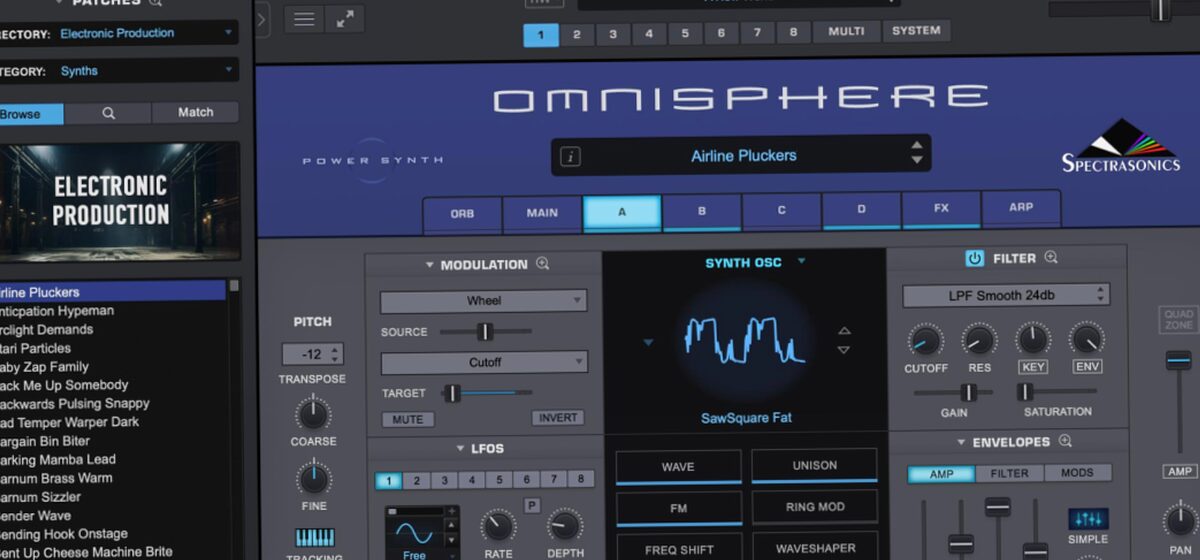Switch to layer B tab
1200x560 pixels.
702,211
